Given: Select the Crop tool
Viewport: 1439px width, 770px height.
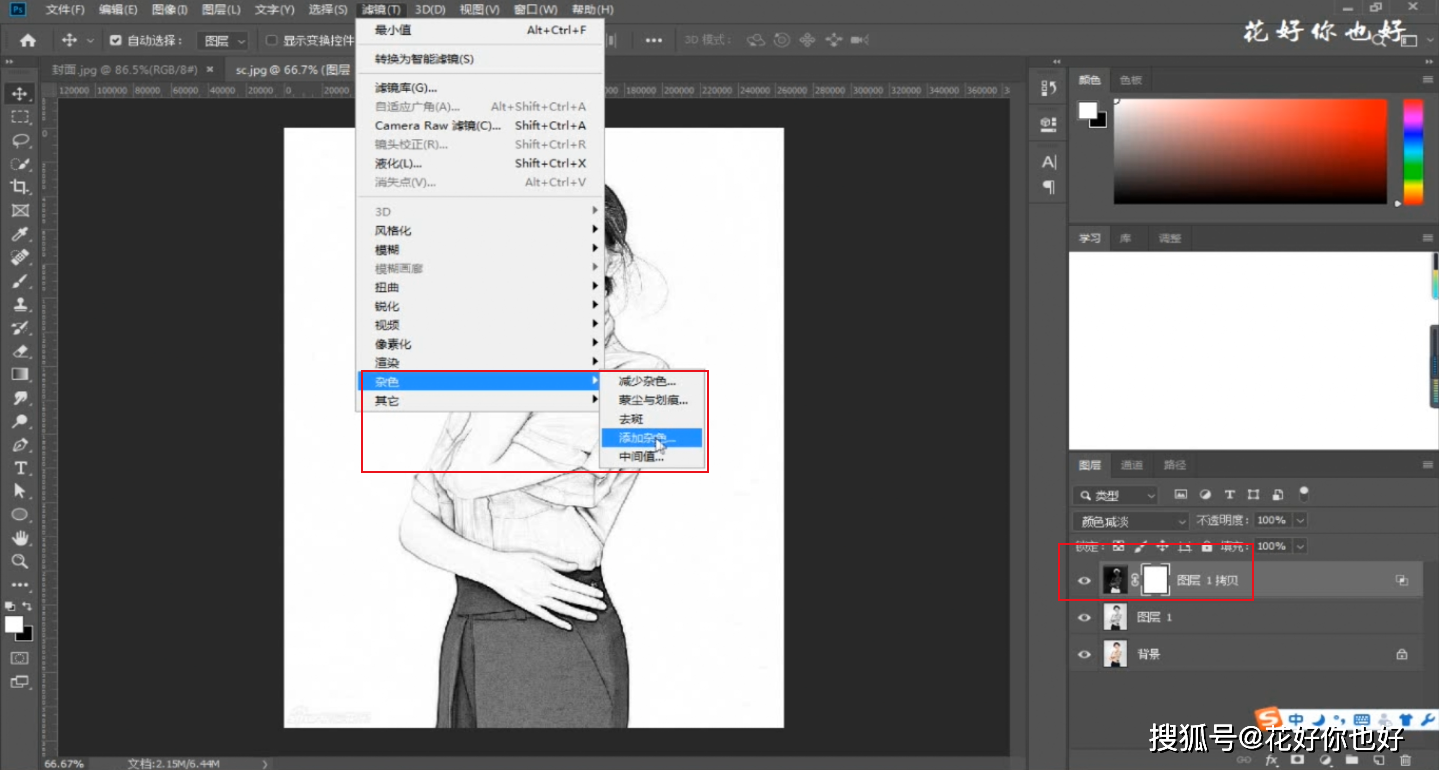Looking at the screenshot, I should [20, 187].
